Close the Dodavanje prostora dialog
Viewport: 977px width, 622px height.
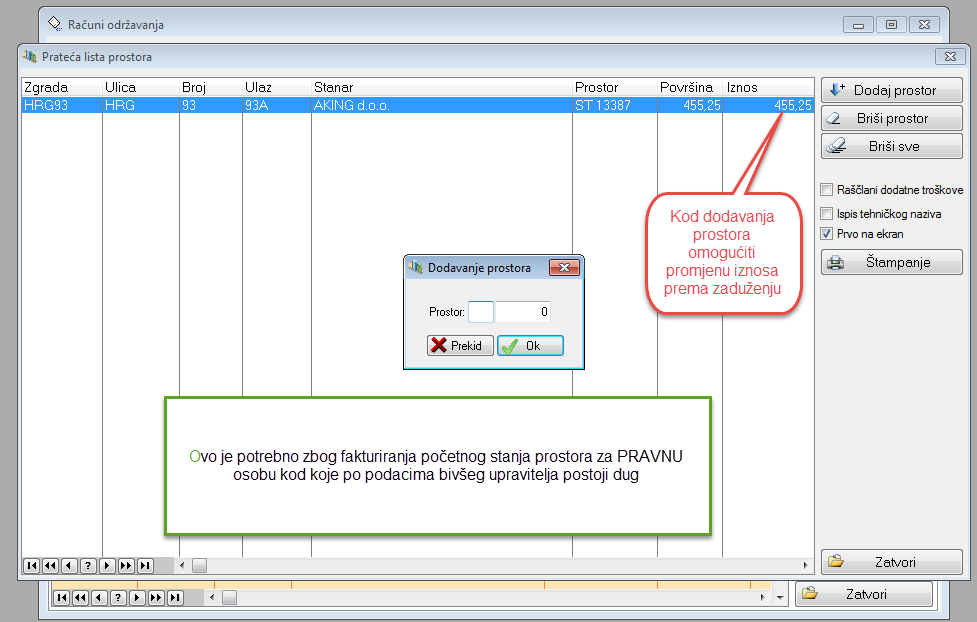565,267
